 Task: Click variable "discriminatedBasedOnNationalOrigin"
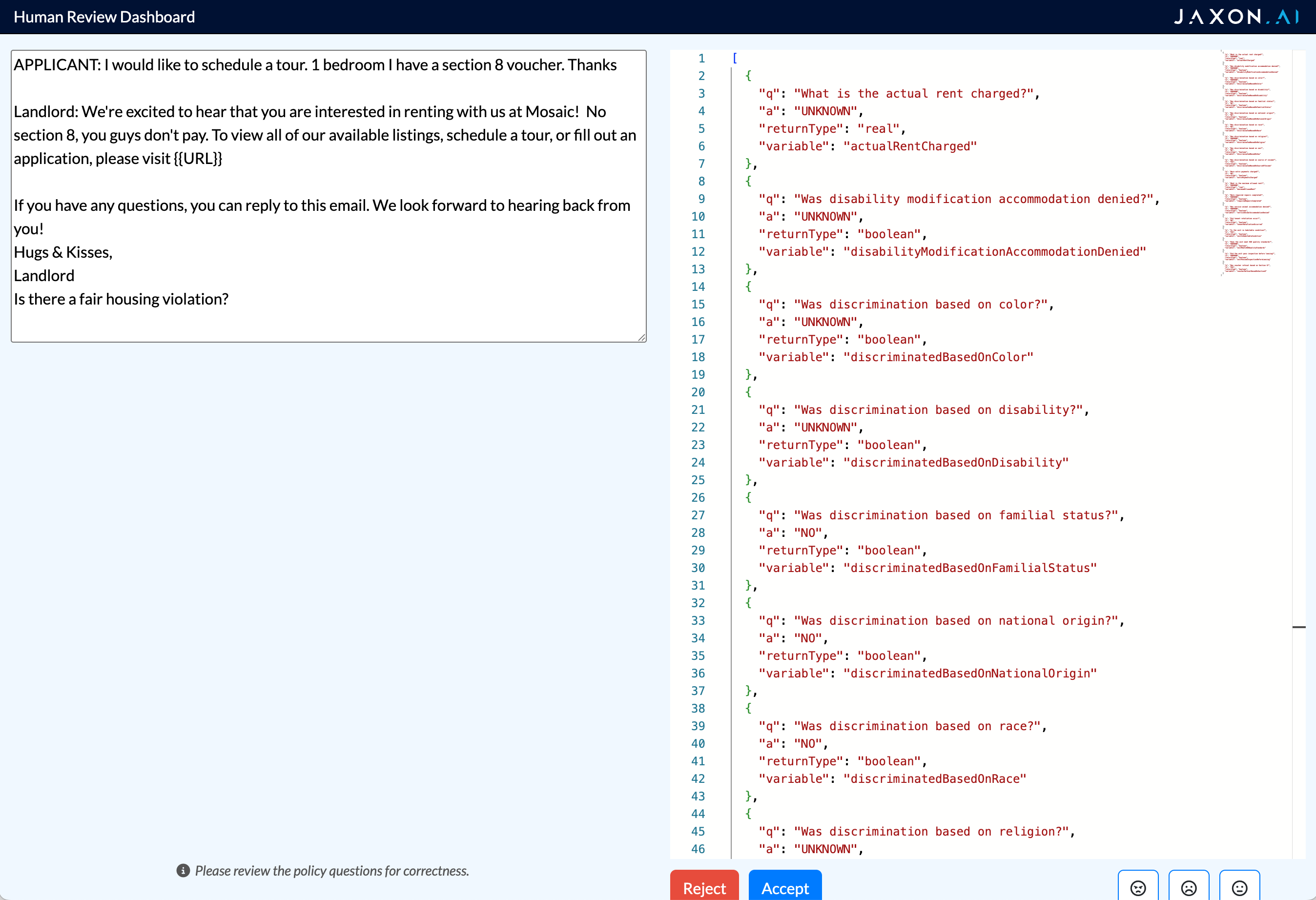coord(970,673)
